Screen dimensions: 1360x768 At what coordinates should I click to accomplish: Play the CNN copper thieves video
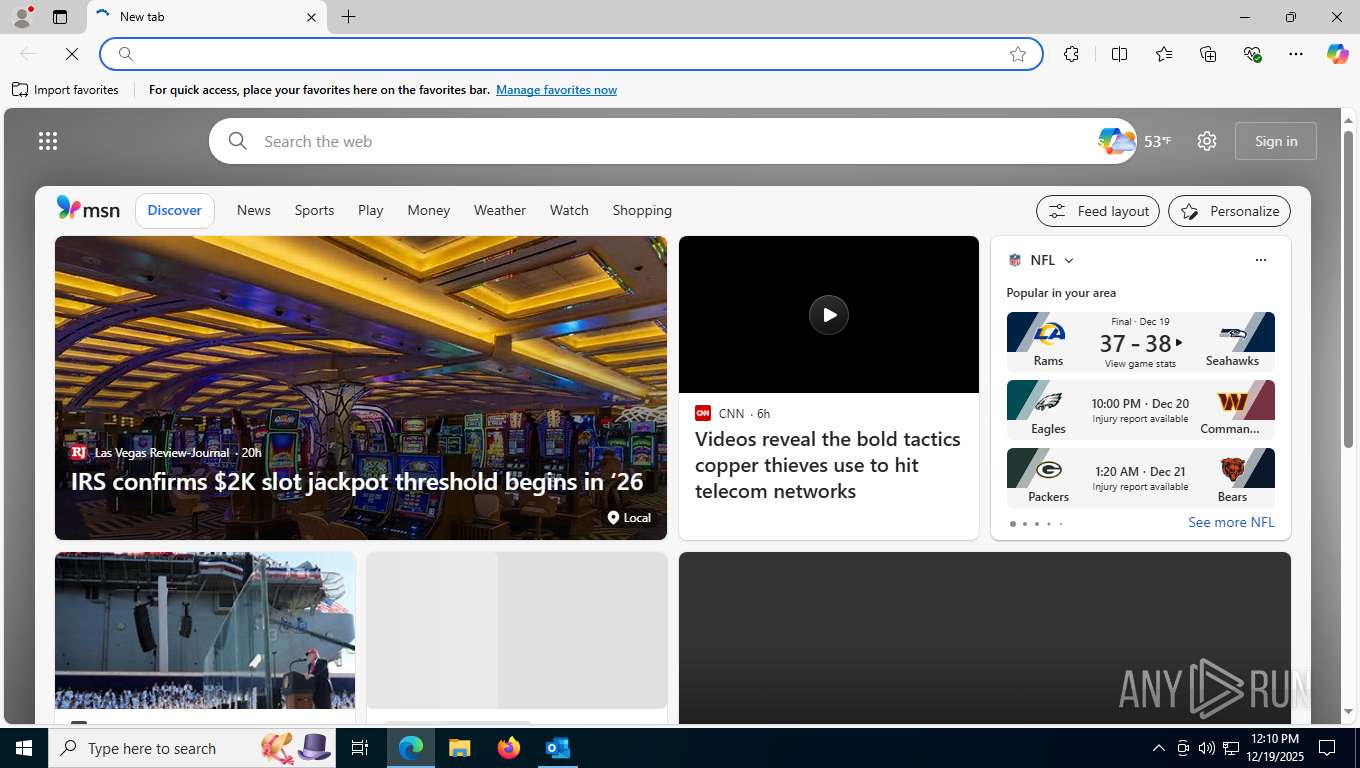click(x=829, y=315)
